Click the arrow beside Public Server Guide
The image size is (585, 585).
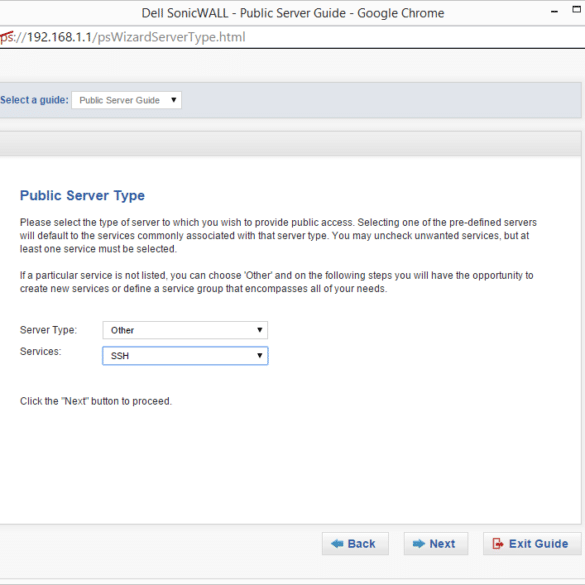click(x=173, y=100)
